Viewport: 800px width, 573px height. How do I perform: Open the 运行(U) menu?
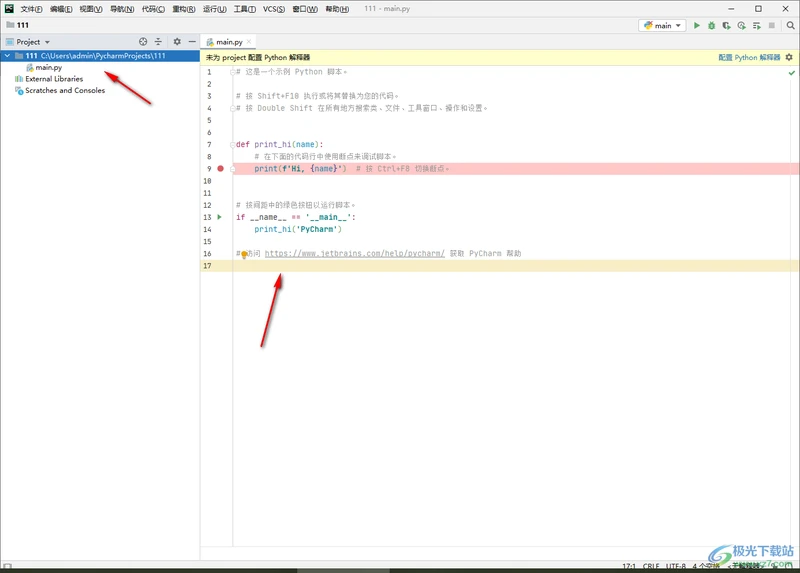click(214, 9)
